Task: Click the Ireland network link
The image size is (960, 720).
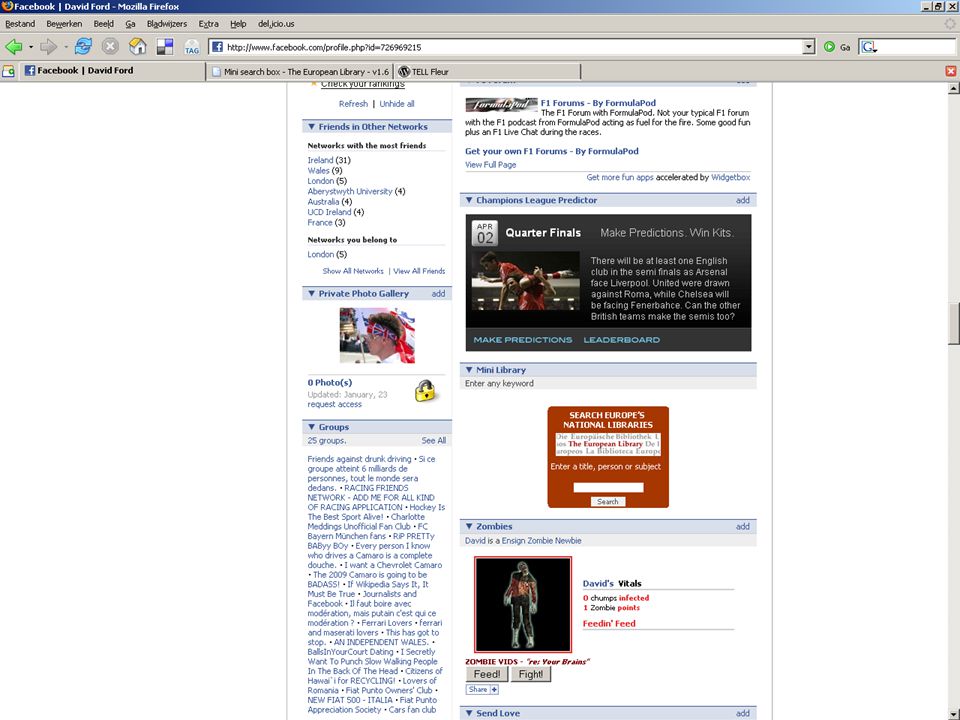Action: (320, 160)
